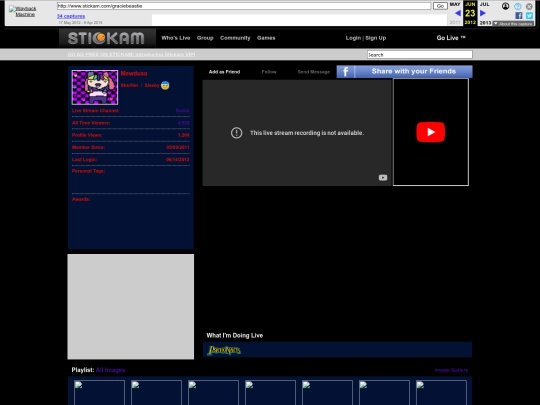Click Send Message
This screenshot has height=405, width=540.
click(x=314, y=72)
